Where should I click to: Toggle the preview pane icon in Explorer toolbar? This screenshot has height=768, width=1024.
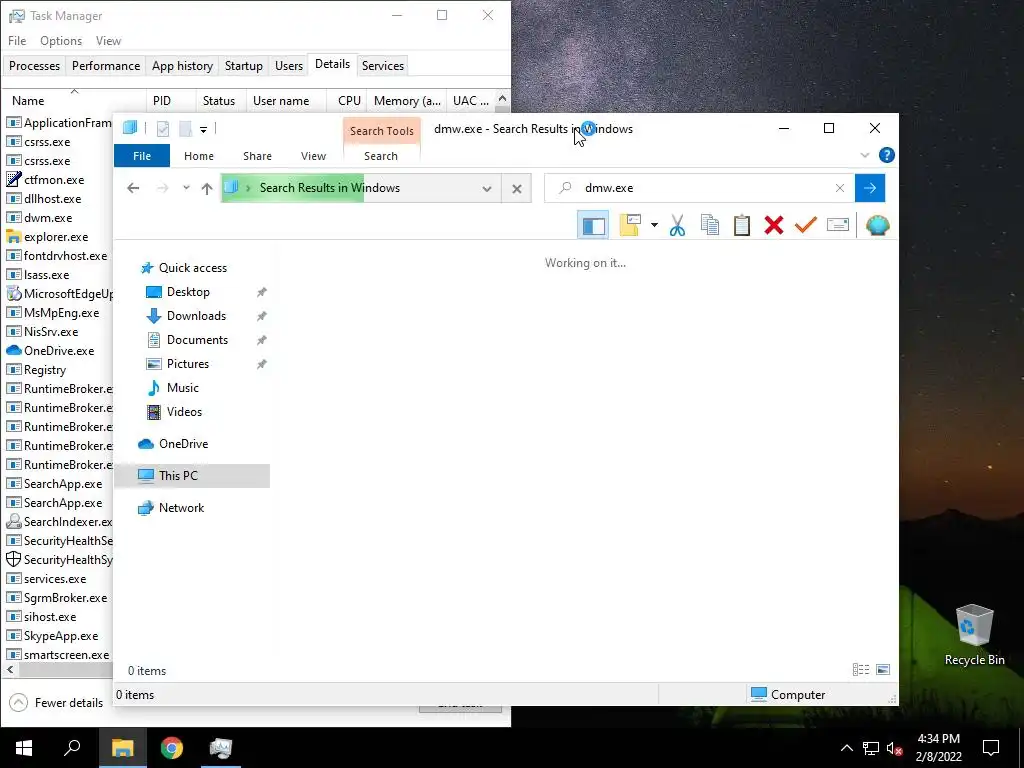pyautogui.click(x=593, y=226)
